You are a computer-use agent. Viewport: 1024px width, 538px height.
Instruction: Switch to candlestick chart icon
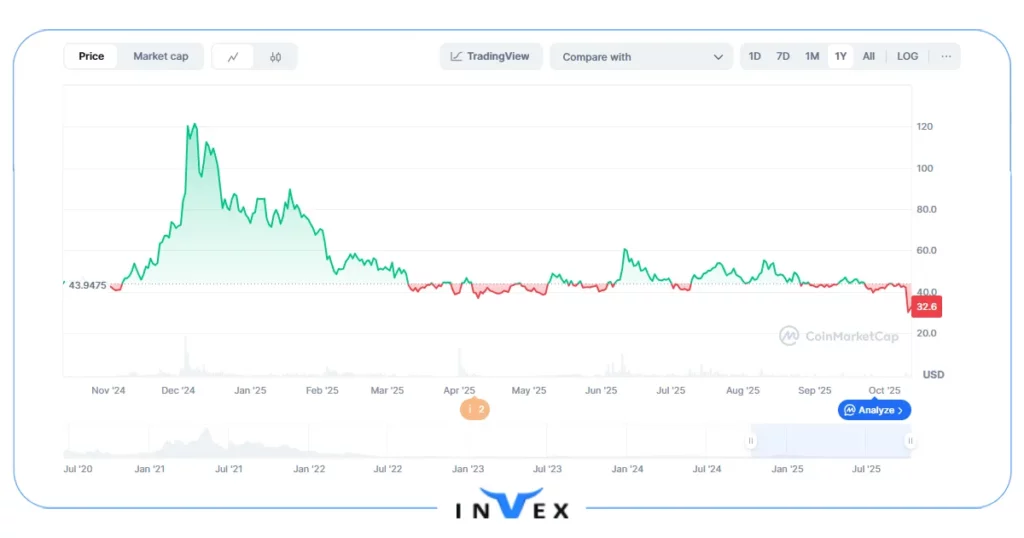click(x=275, y=57)
